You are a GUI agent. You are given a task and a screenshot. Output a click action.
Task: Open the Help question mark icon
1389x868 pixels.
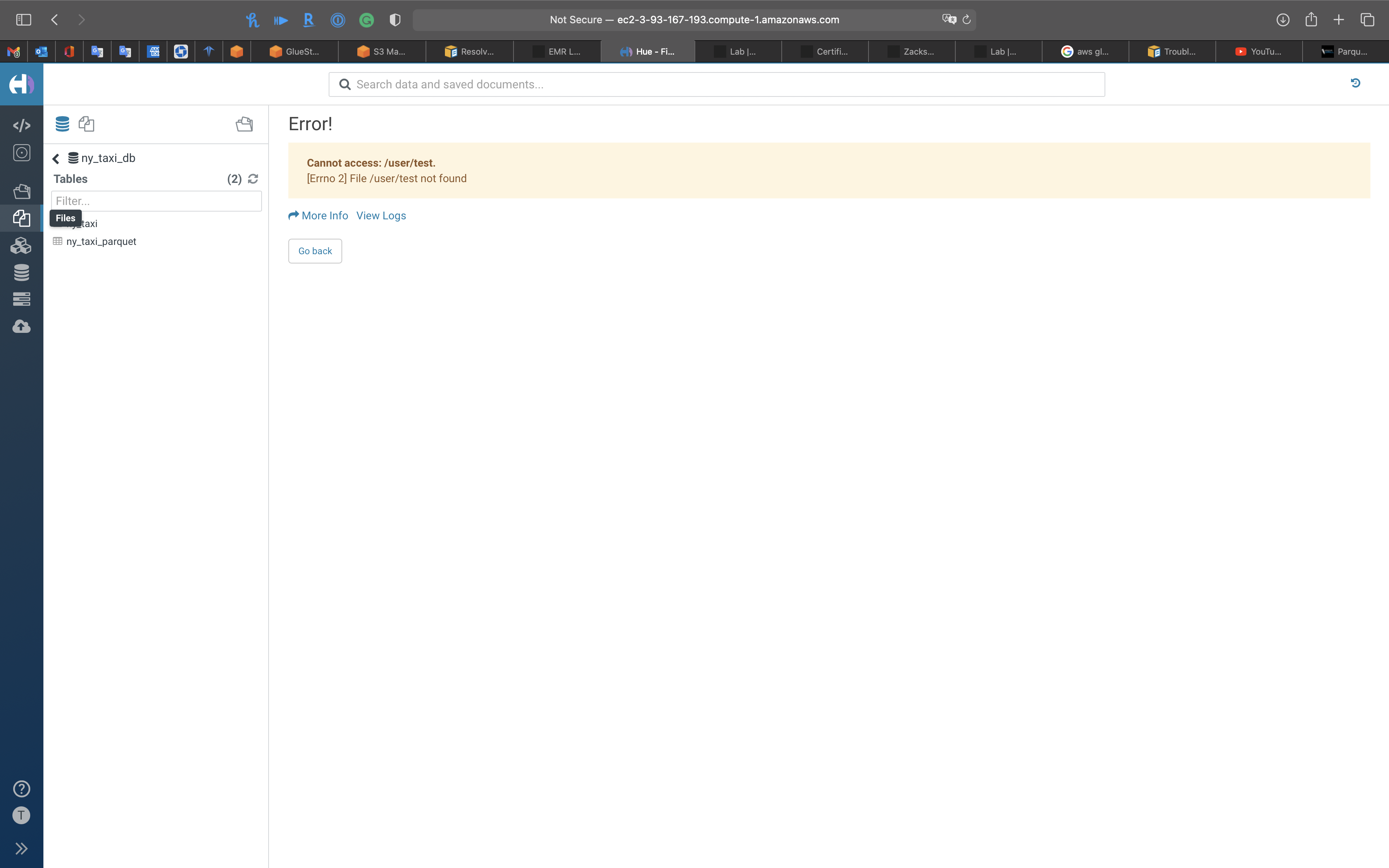click(x=21, y=789)
